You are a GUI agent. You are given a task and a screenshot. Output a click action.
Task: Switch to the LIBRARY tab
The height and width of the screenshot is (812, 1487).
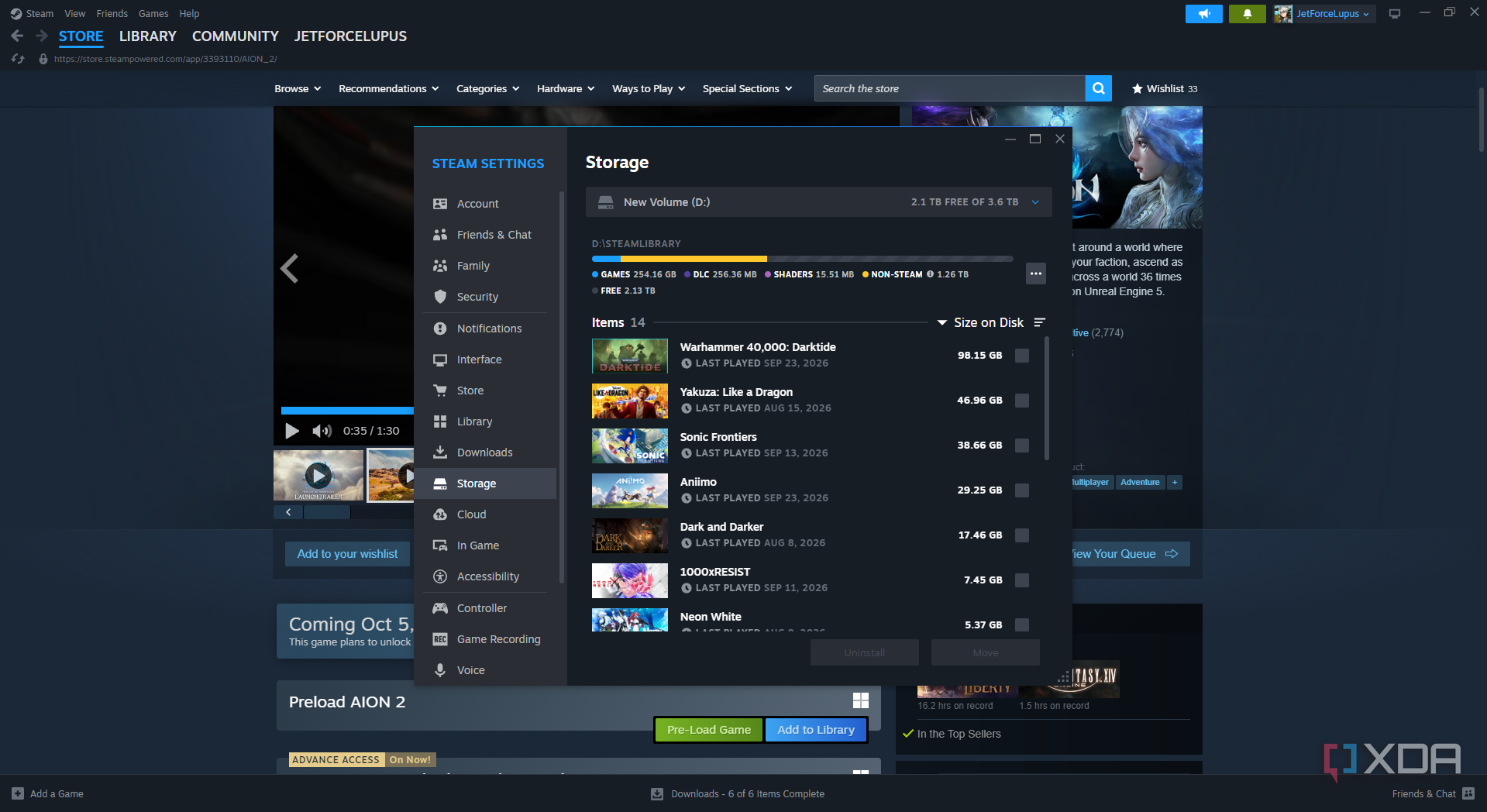[x=148, y=36]
